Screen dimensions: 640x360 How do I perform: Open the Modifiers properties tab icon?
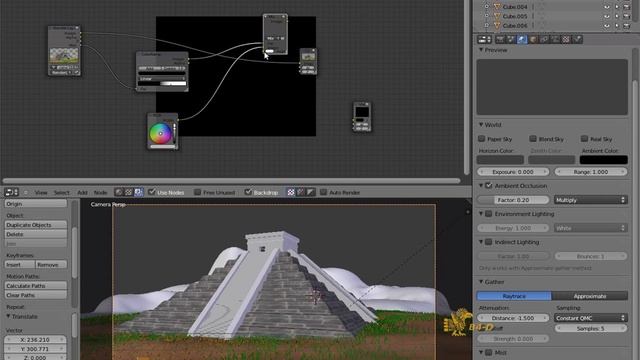coord(555,39)
